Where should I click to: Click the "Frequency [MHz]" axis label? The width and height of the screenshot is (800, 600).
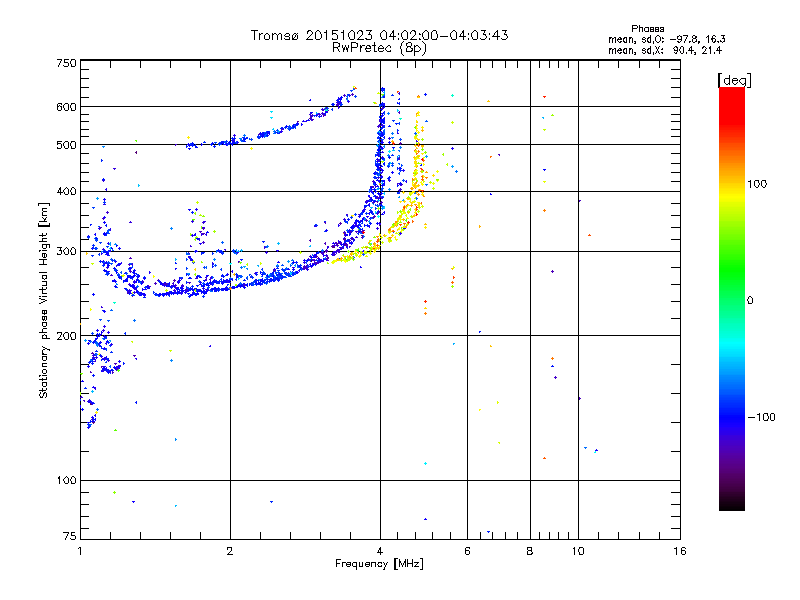pyautogui.click(x=379, y=564)
